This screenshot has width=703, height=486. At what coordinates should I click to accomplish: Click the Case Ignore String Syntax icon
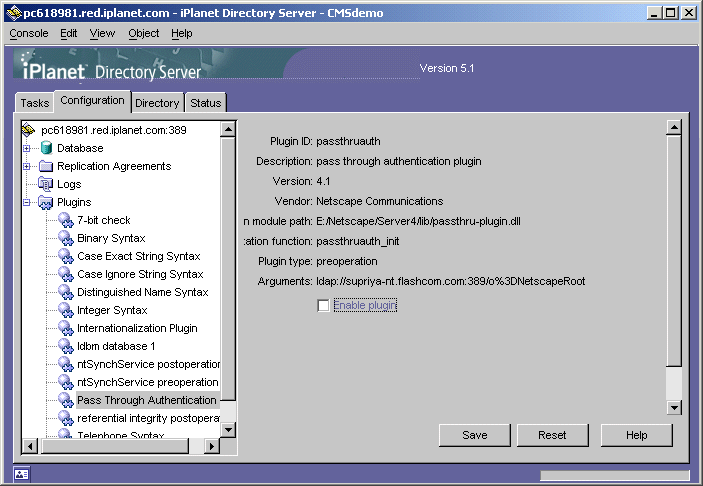click(66, 274)
